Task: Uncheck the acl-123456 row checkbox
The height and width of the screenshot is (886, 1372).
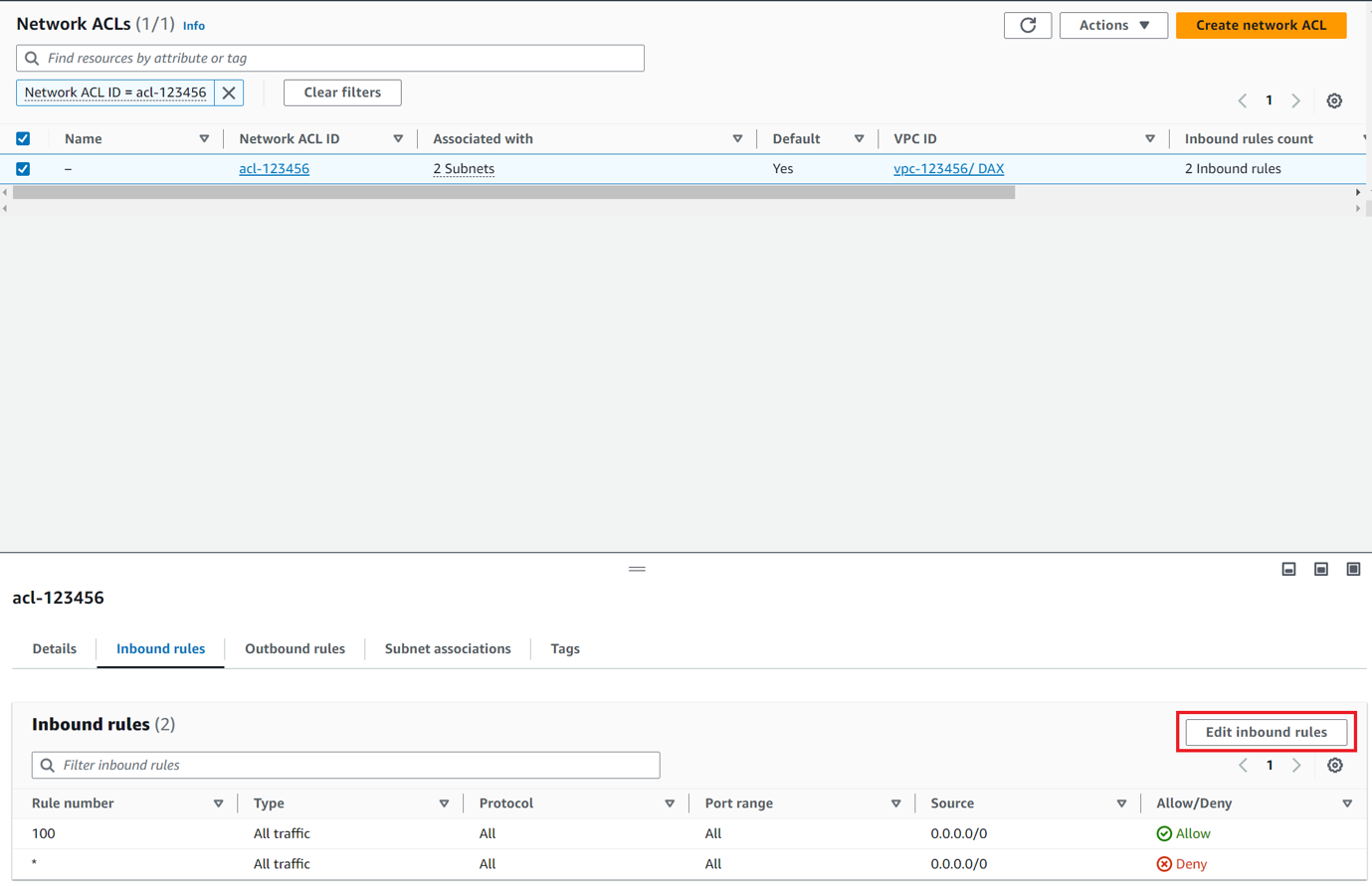Action: point(23,169)
